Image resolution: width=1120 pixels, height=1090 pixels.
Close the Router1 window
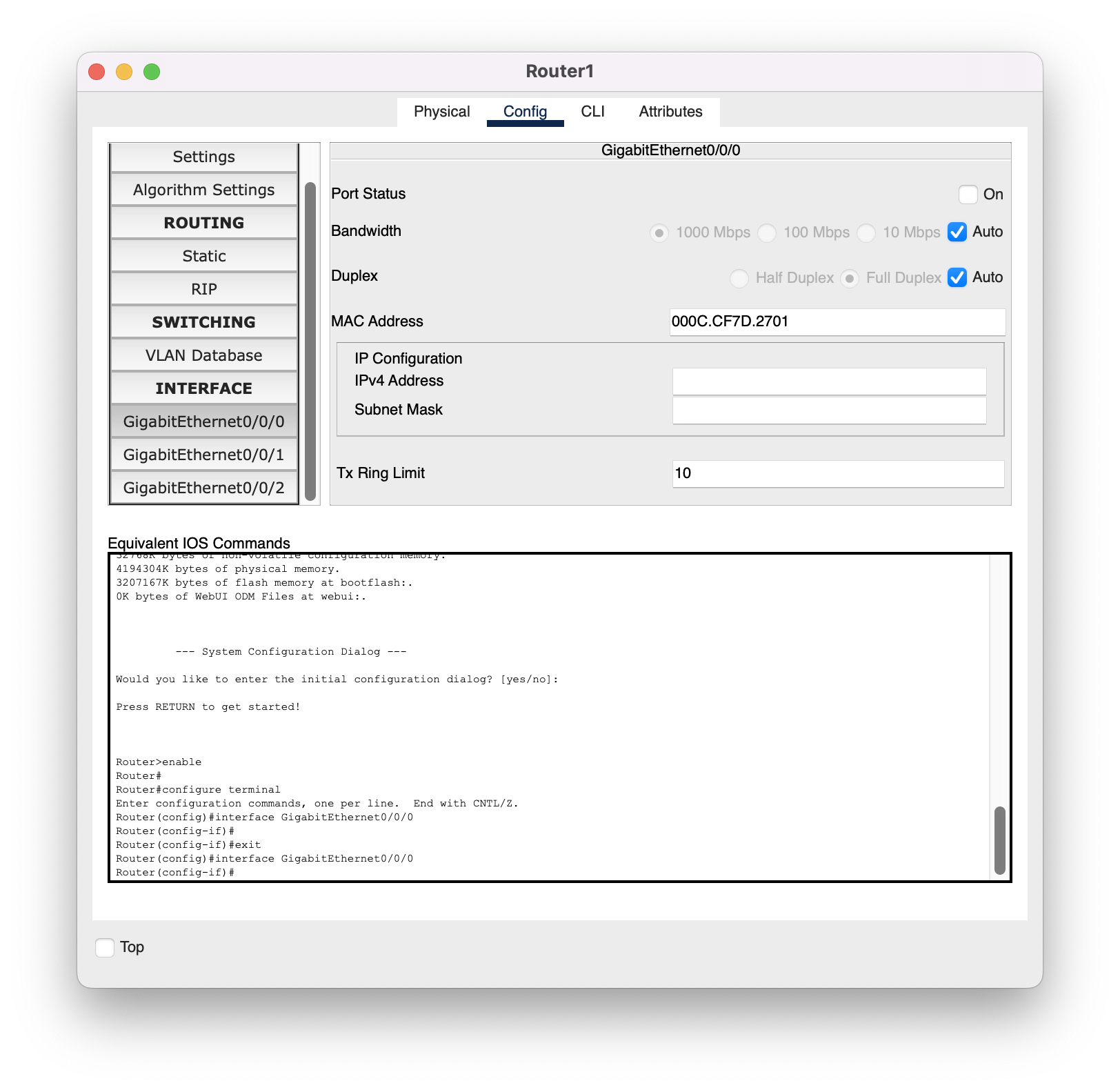click(97, 72)
